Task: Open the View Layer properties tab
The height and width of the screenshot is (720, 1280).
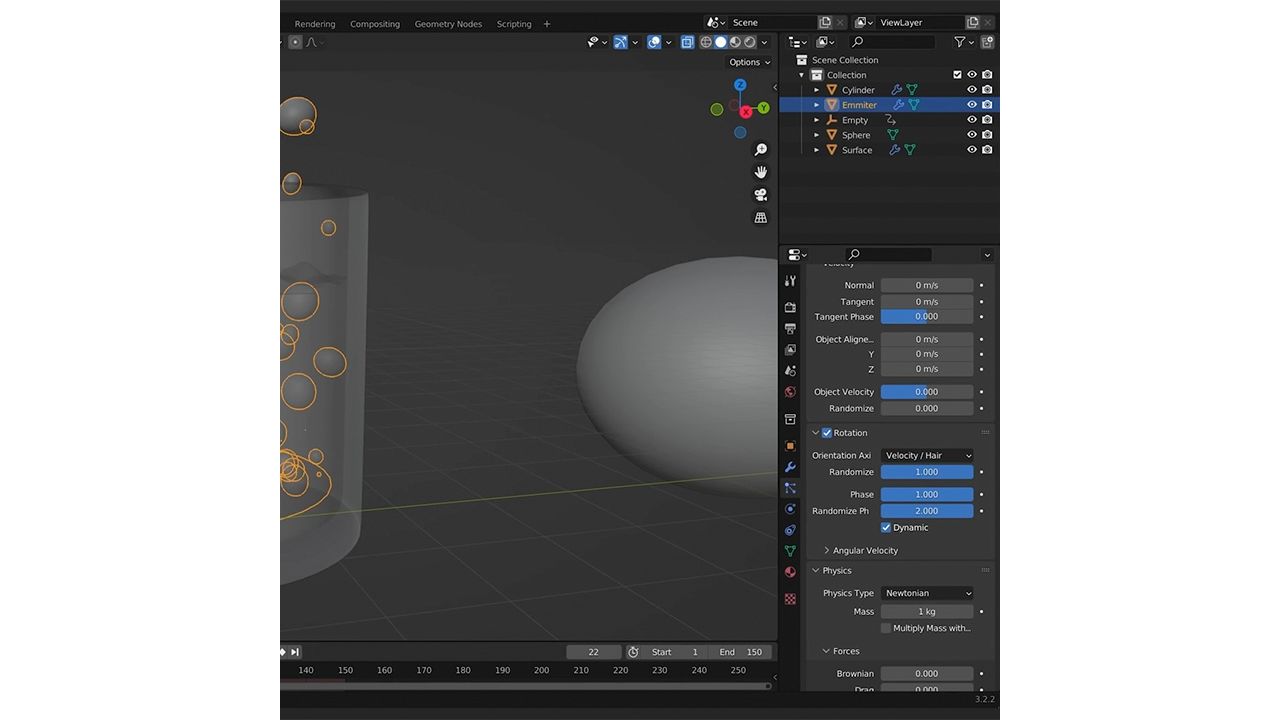Action: (790, 349)
